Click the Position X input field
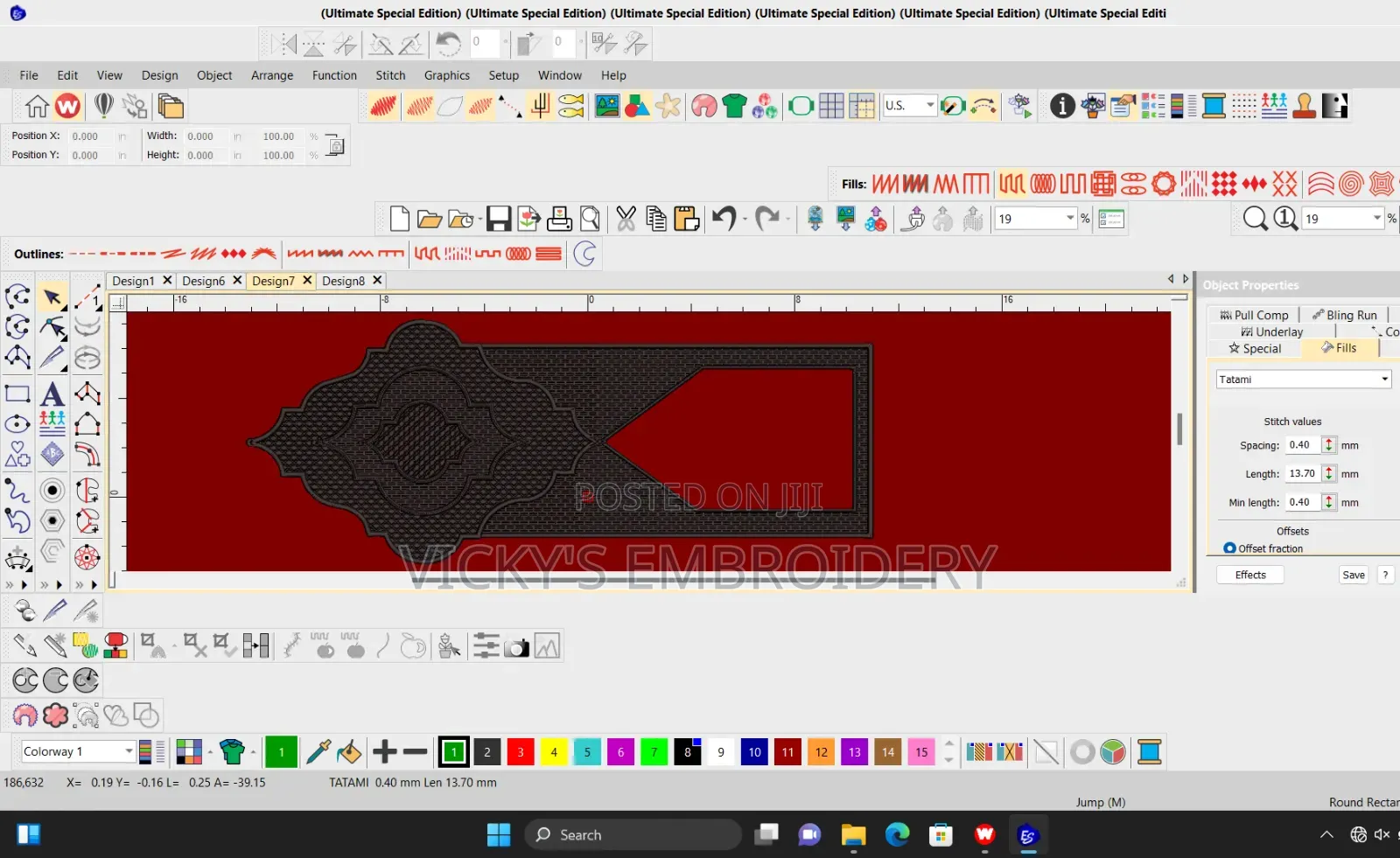1400x858 pixels. coord(91,136)
